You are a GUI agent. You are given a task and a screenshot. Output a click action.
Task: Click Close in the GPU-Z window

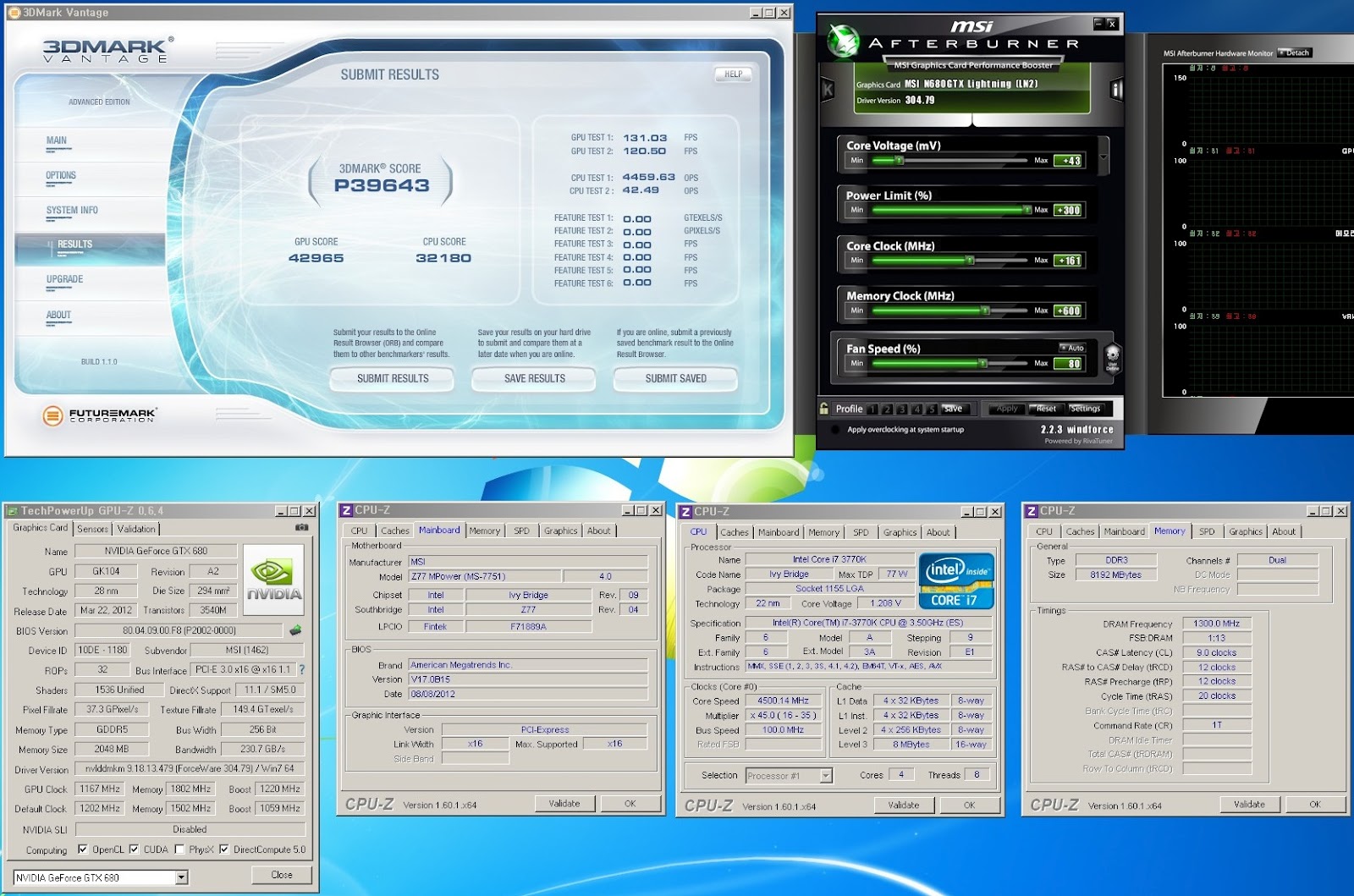[282, 875]
